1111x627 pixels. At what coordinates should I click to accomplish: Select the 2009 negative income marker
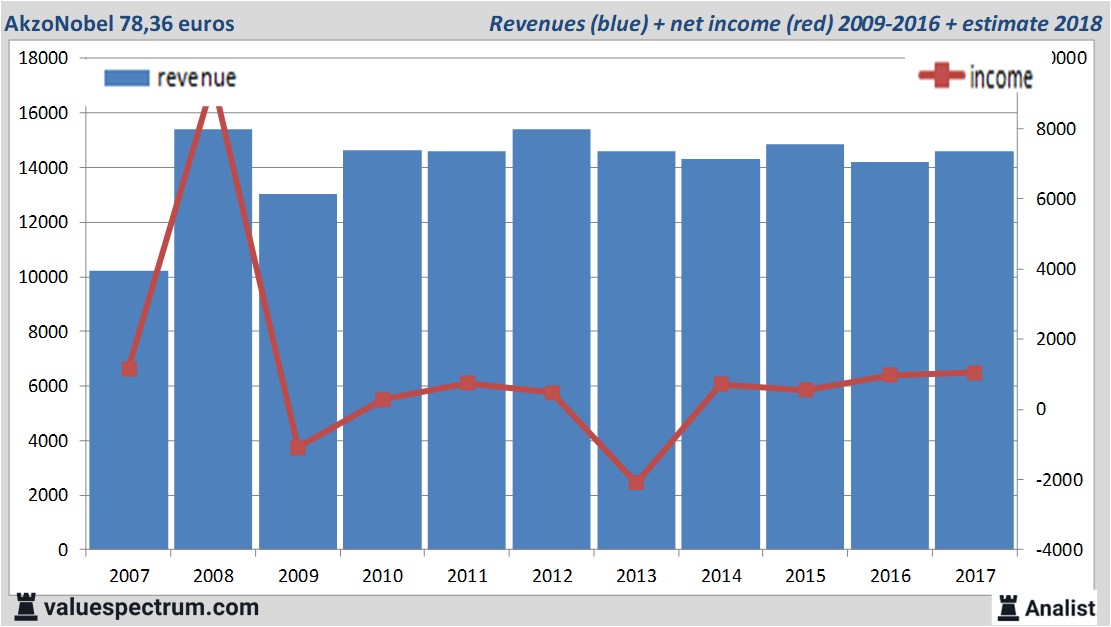298,447
